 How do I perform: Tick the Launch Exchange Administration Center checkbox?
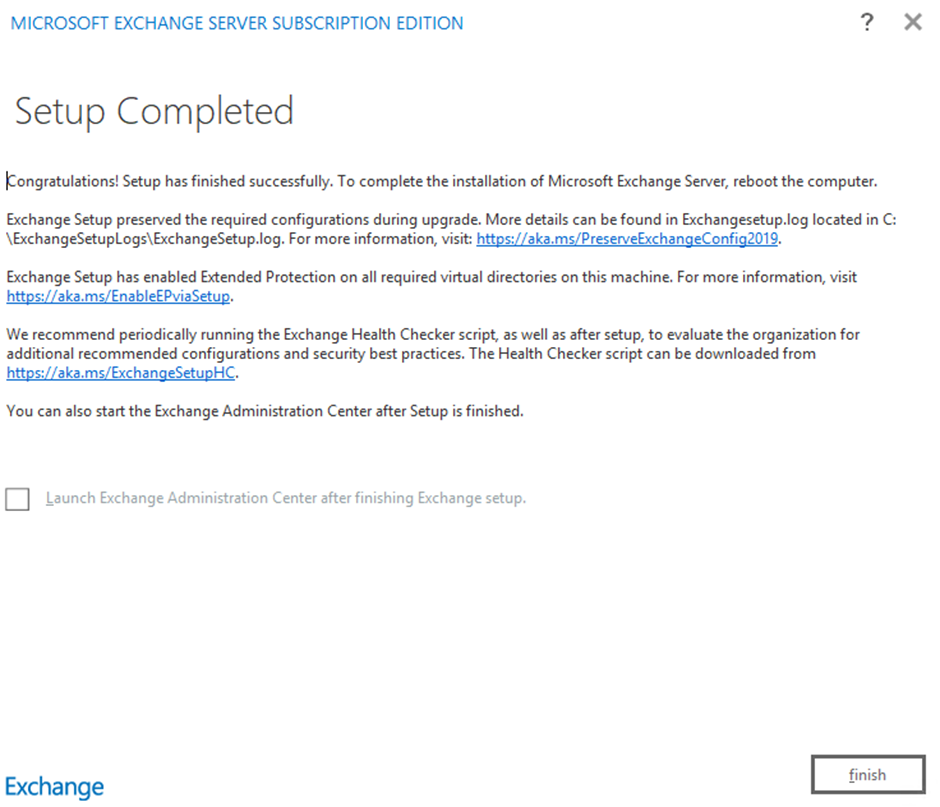point(17,499)
